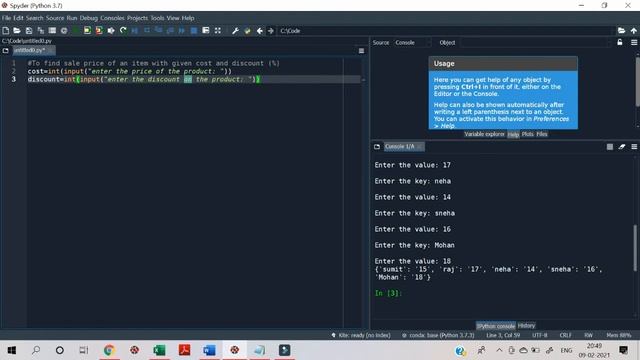
Task: Open the Edit menu
Action: [18, 18]
